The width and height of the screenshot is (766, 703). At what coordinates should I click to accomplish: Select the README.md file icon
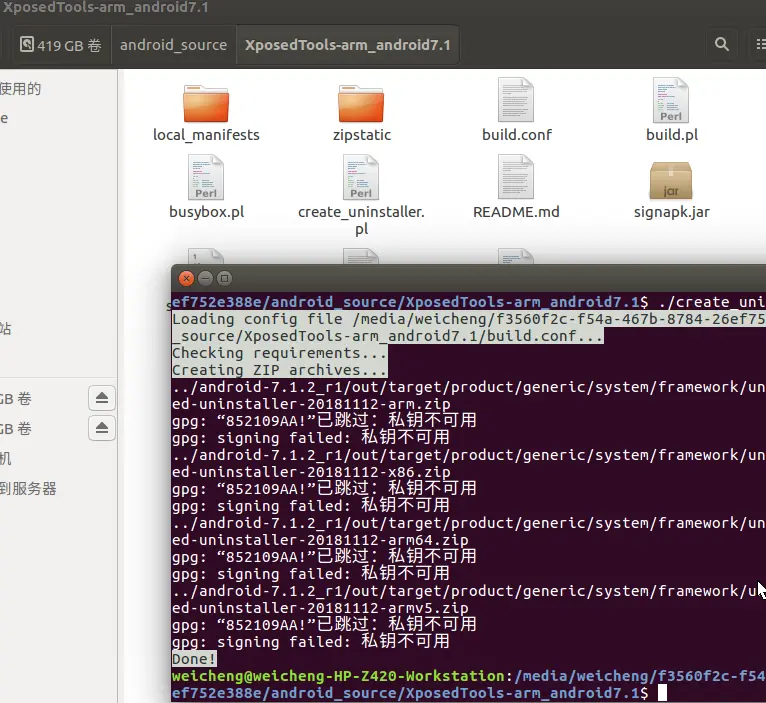(516, 177)
